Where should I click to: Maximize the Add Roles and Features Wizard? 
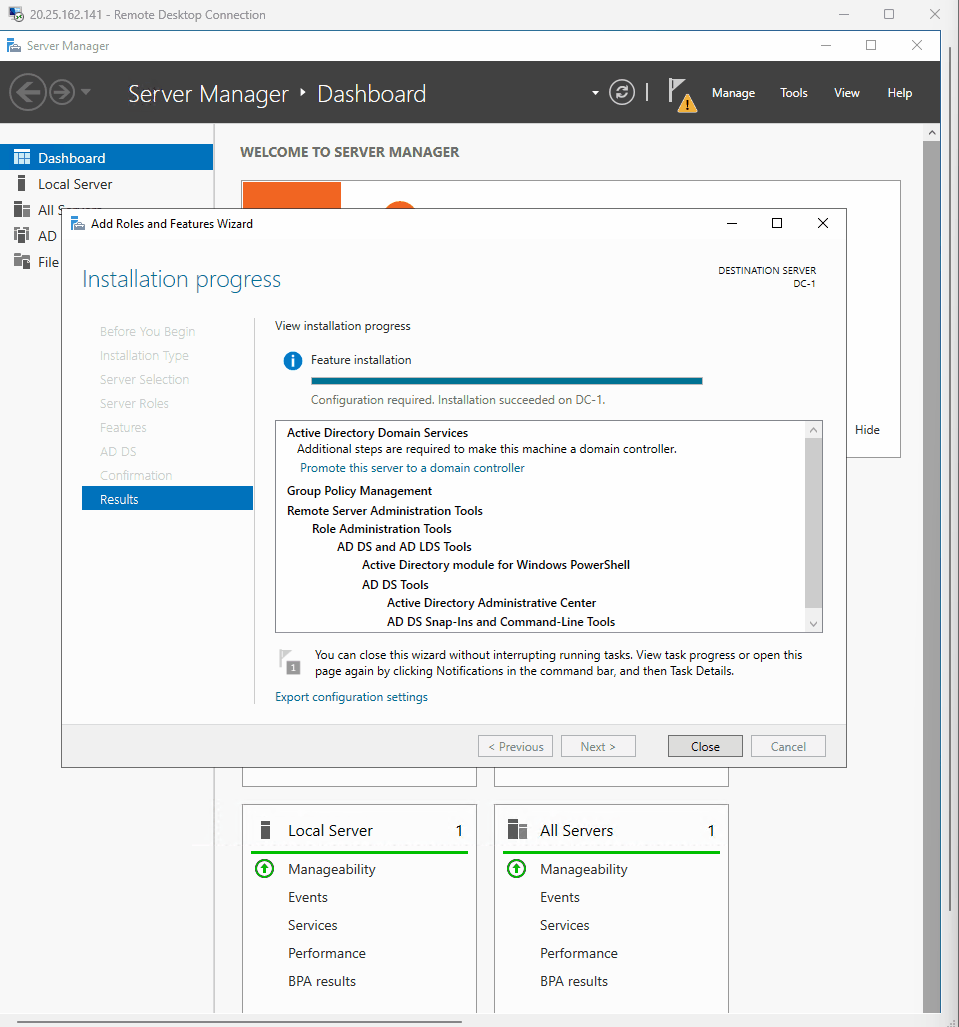point(777,223)
